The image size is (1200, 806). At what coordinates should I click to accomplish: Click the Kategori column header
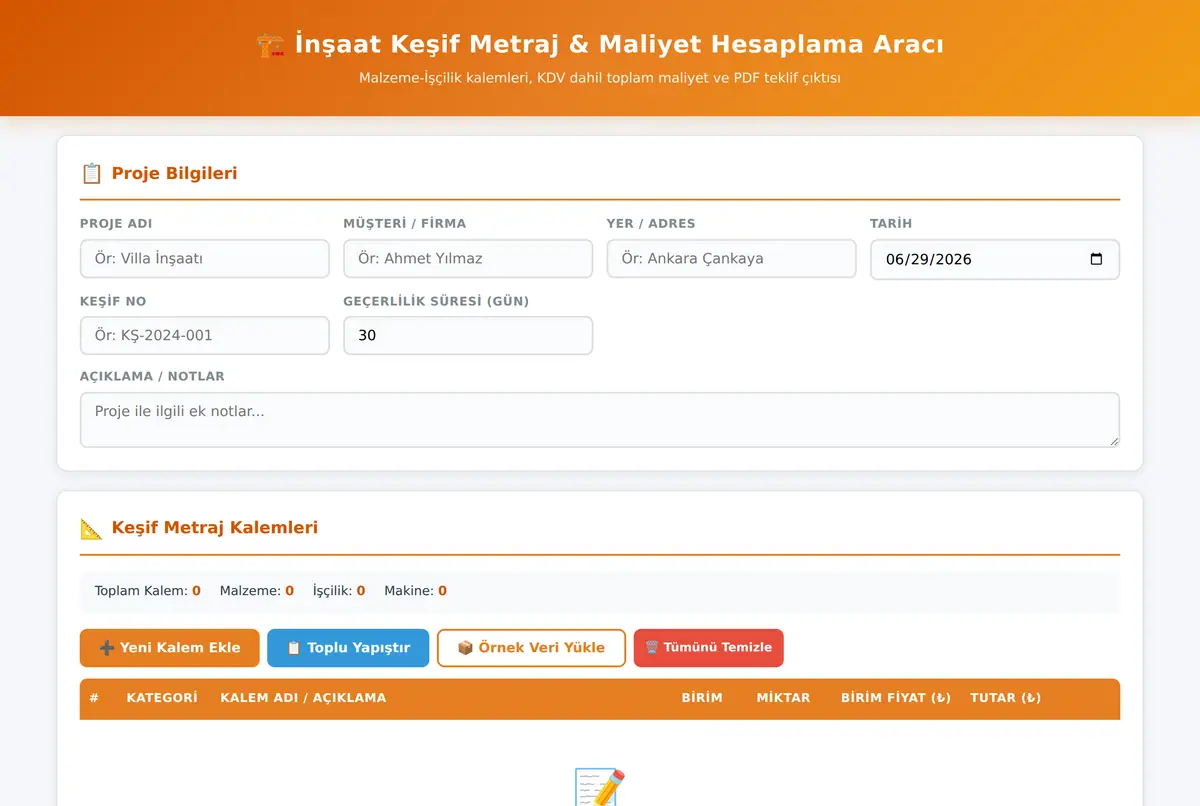(x=162, y=698)
